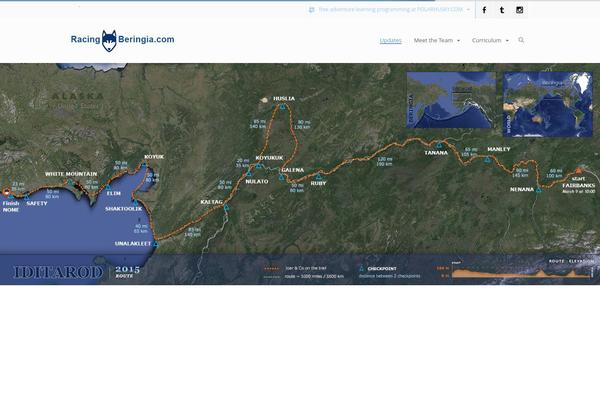Click the NENANA map label
This screenshot has width=600, height=400.
point(522,189)
